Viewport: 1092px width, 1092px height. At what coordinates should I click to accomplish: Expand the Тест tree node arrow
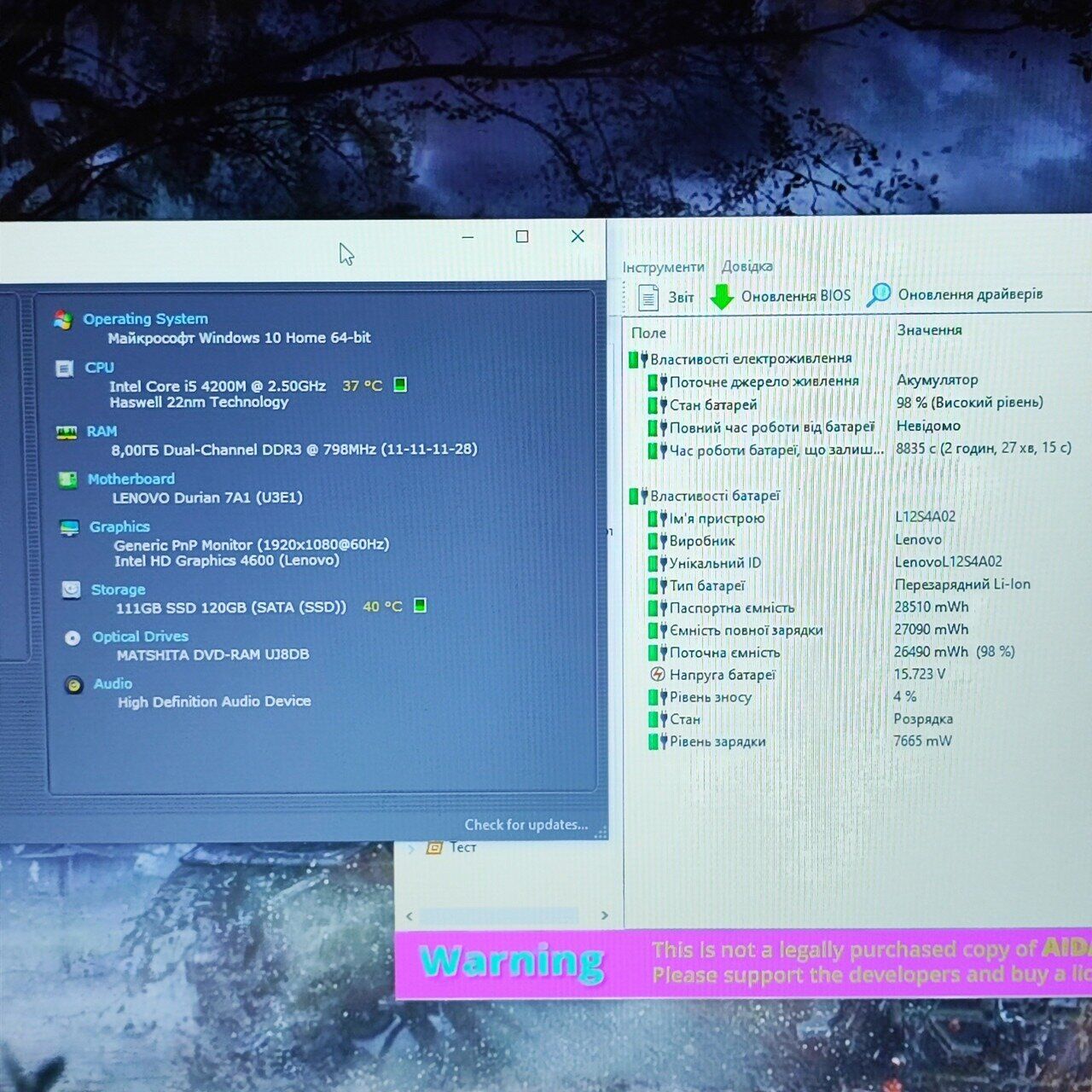(x=412, y=848)
